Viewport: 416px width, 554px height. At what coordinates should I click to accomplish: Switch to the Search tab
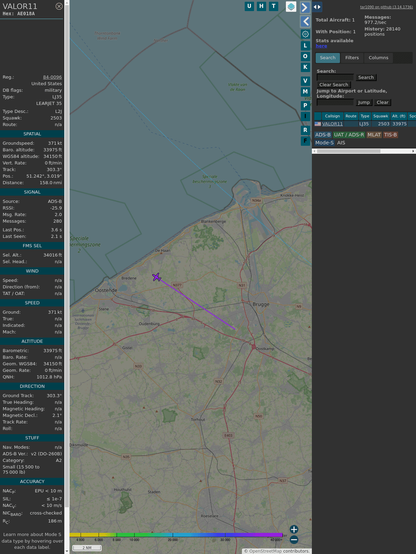click(x=328, y=58)
